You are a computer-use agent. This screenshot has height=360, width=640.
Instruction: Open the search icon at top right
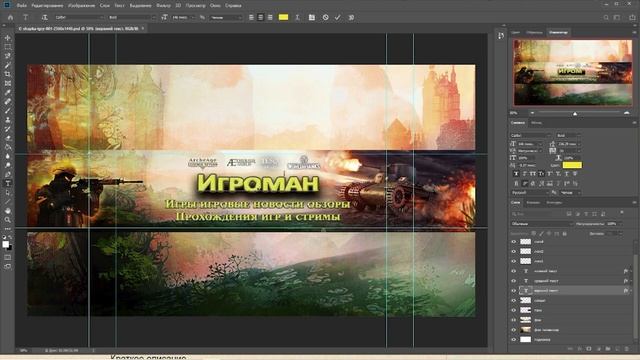(x=606, y=18)
